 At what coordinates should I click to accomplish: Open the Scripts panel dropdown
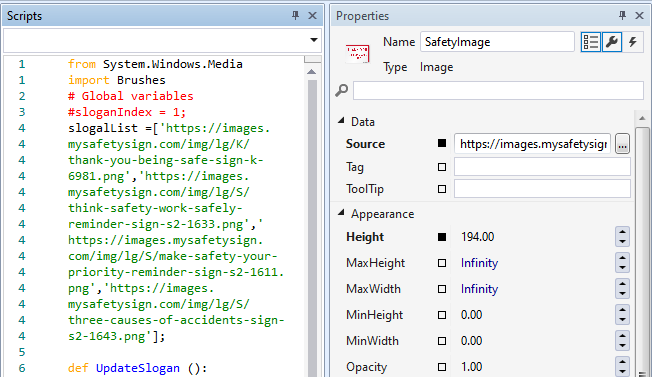tap(314, 40)
